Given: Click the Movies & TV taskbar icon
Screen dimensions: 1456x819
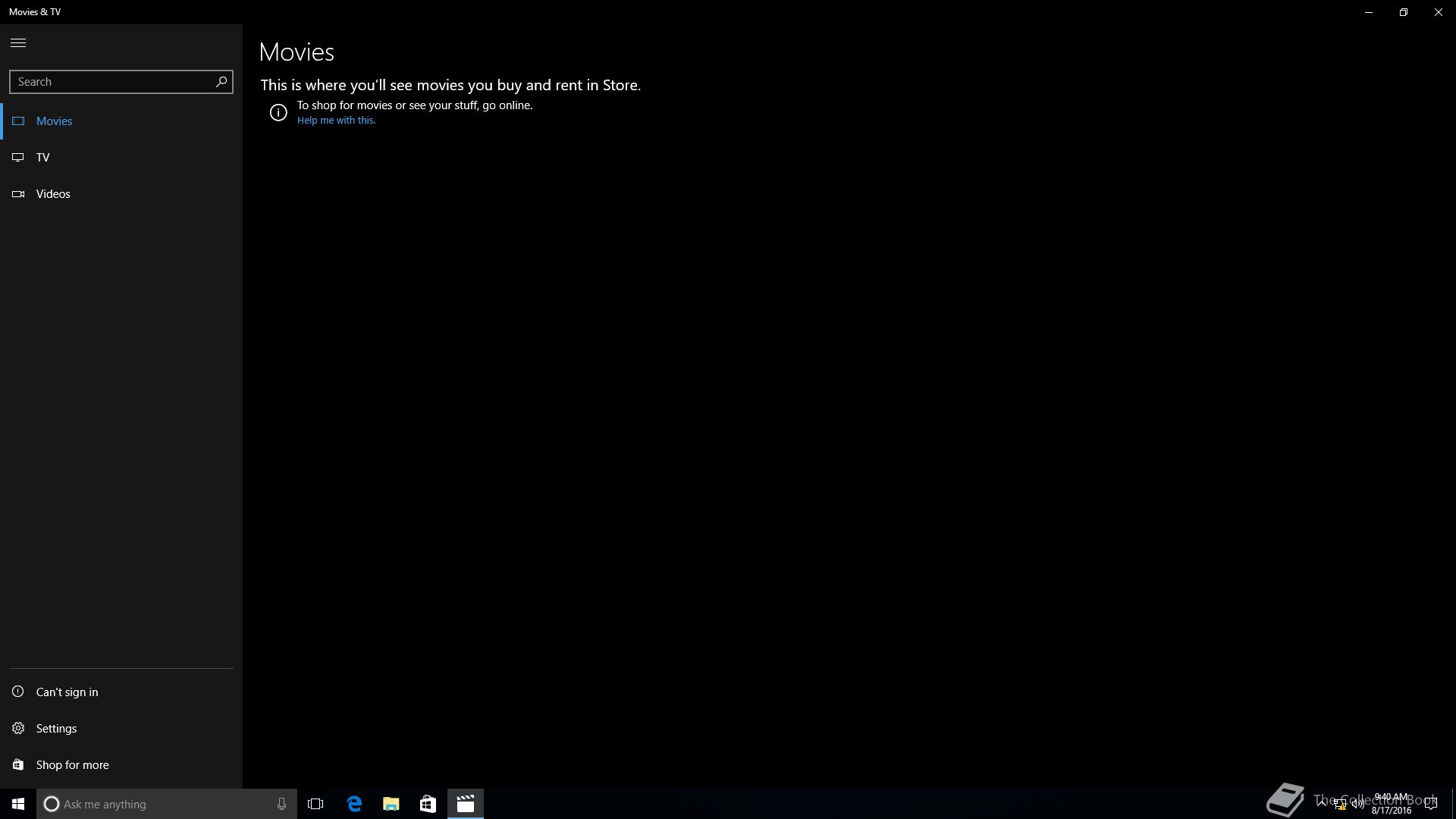Looking at the screenshot, I should (465, 804).
